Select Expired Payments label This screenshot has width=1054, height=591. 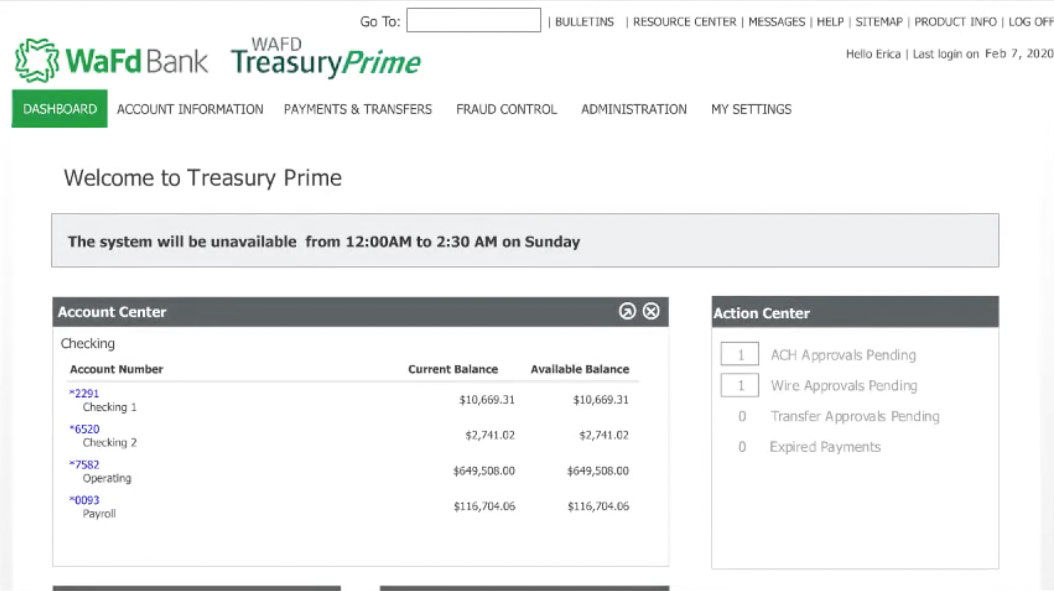click(825, 447)
